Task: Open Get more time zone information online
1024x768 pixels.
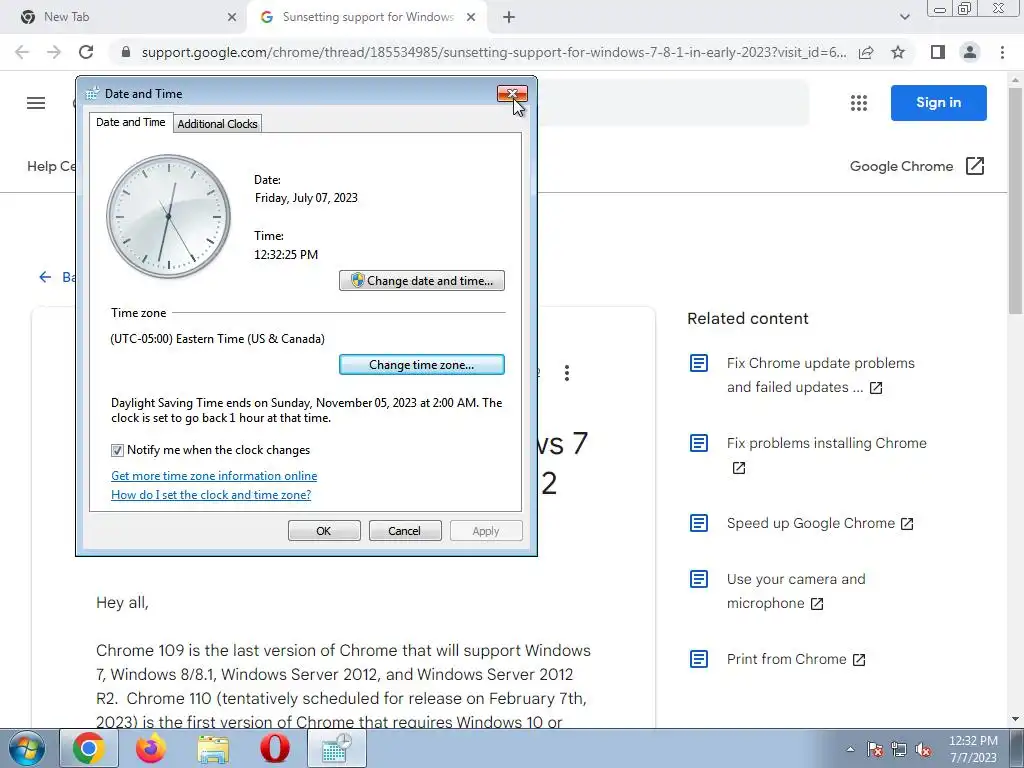Action: 214,476
